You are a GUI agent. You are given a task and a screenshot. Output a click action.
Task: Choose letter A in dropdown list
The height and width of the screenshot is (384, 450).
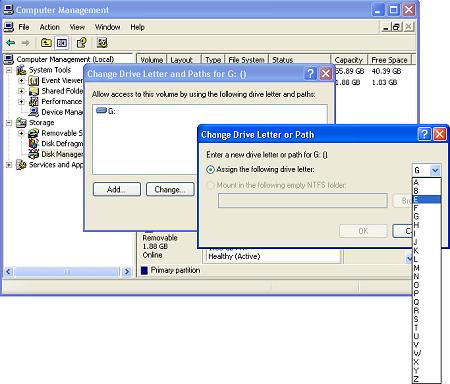pos(427,182)
